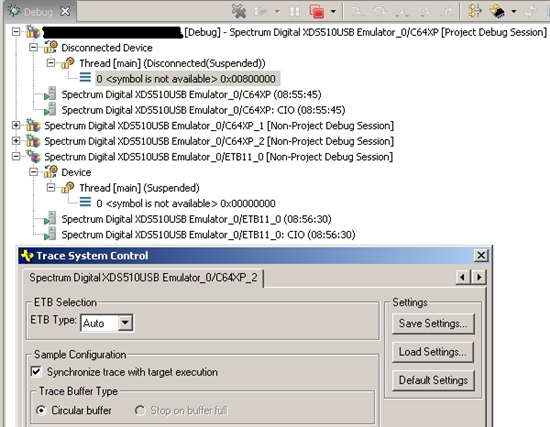Screen dimensions: 550x427
Task: Select Emulator_0/ETB11_0 (08:56:30) process row
Action: pos(196,219)
